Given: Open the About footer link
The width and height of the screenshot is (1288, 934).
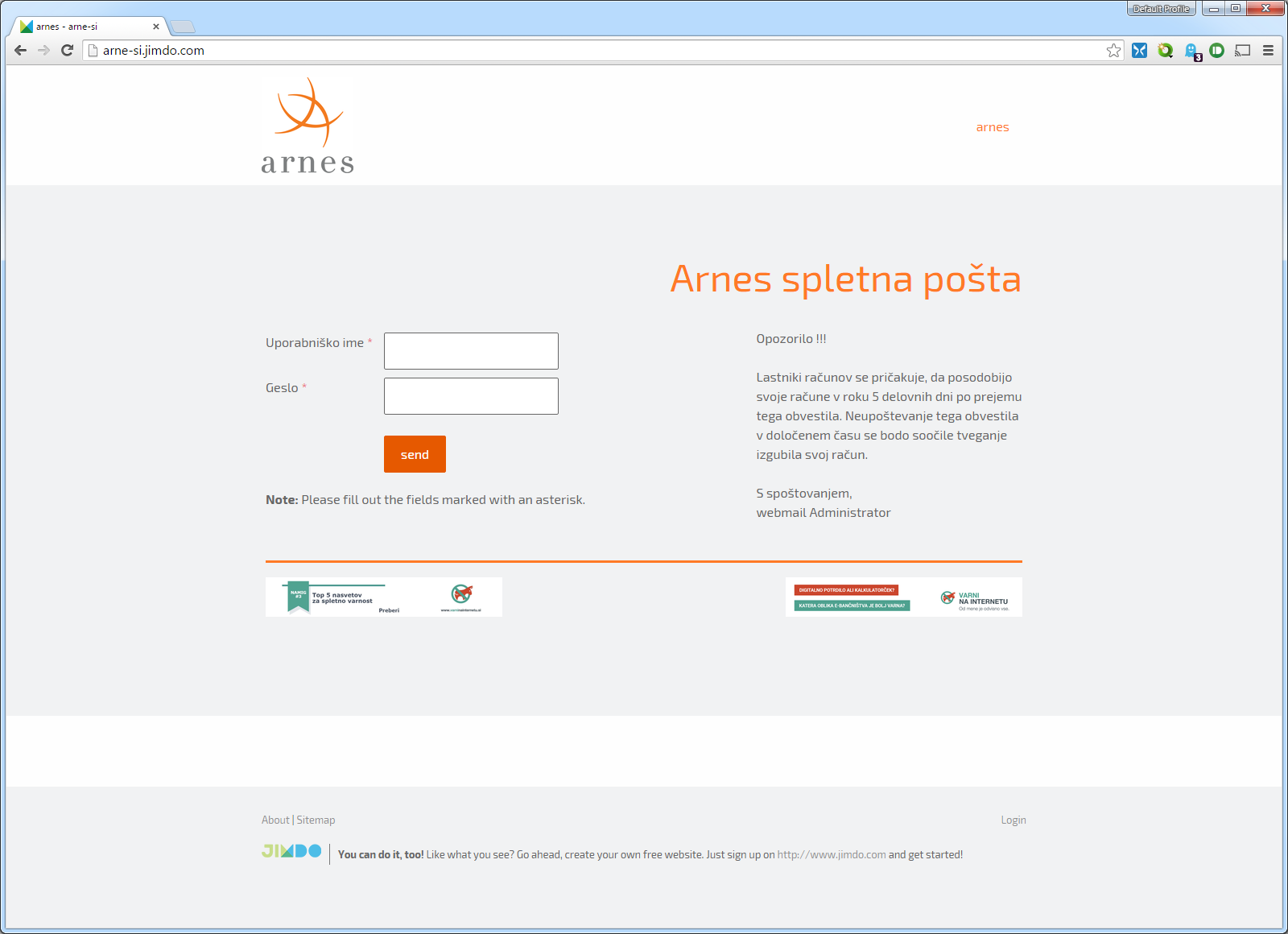Looking at the screenshot, I should pyautogui.click(x=275, y=820).
